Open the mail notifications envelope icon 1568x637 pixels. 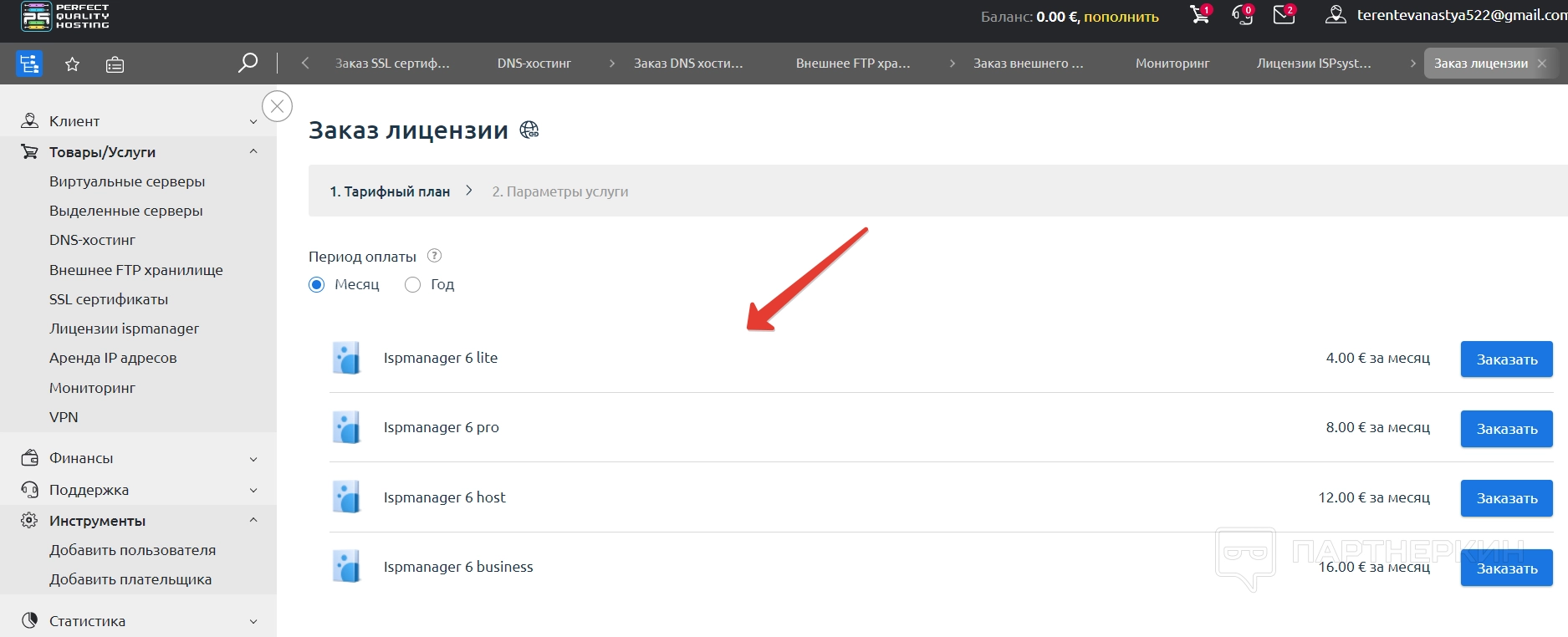click(1285, 14)
